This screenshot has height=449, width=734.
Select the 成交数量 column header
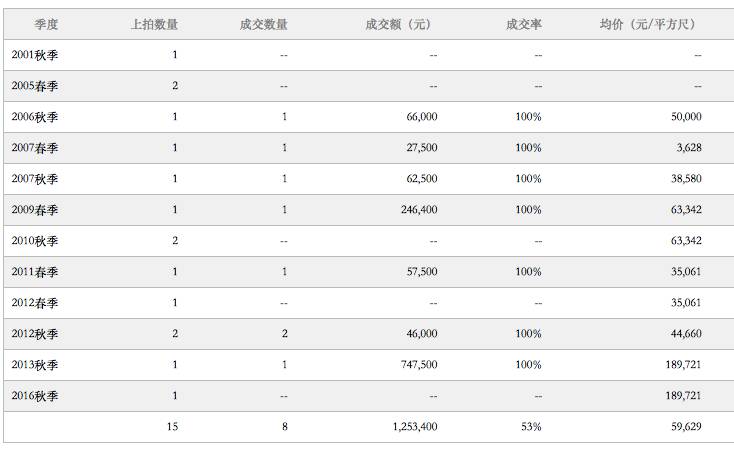(264, 24)
